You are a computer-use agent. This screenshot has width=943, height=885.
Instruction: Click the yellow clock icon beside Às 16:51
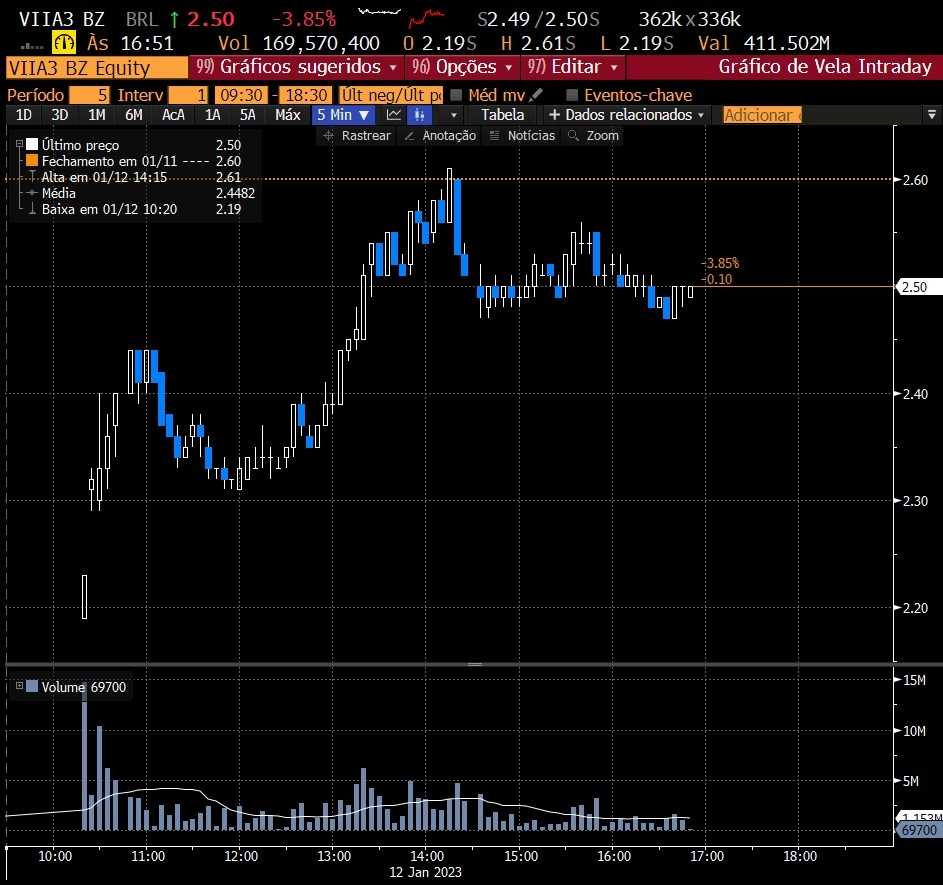[64, 43]
